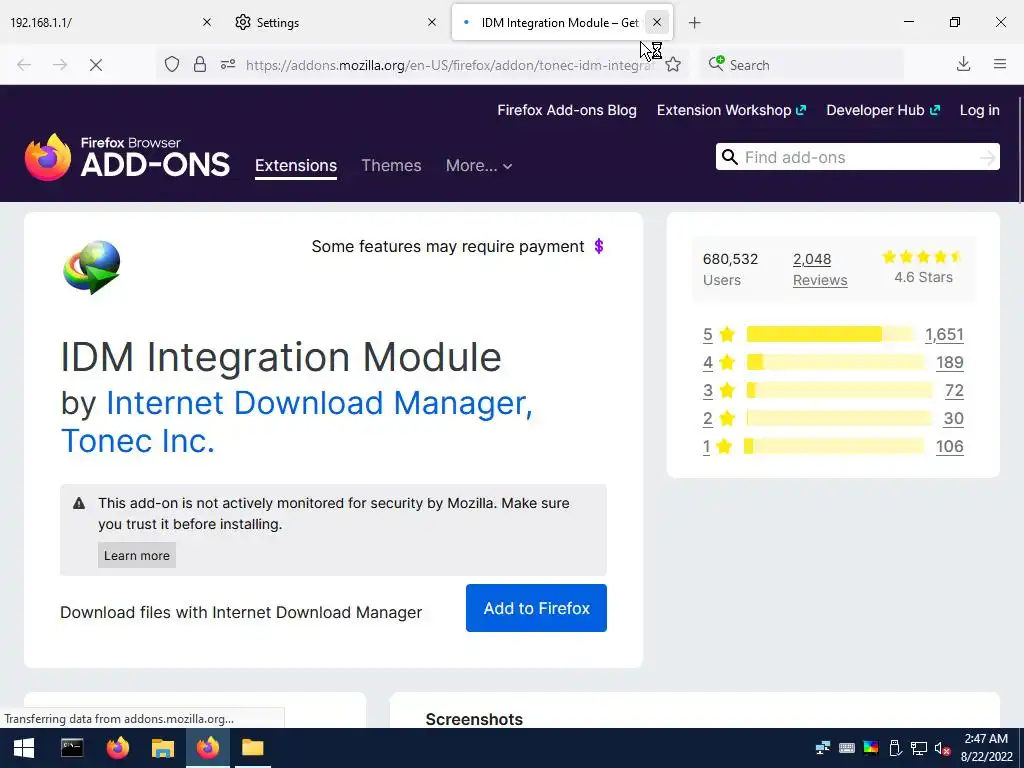1024x768 pixels.
Task: Go forward using the forward arrow
Action: point(60,65)
